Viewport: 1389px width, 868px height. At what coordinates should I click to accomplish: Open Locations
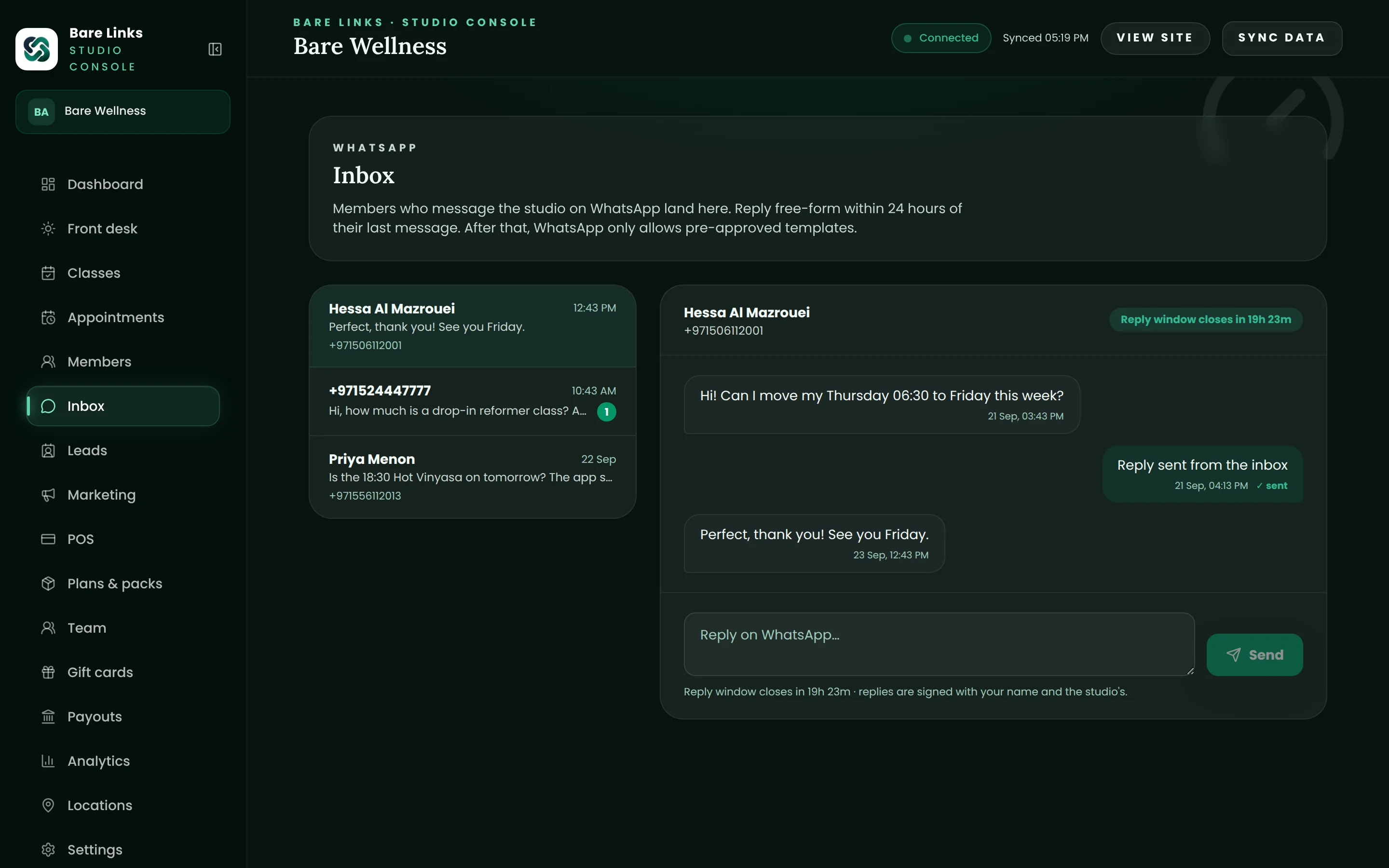pos(123,805)
